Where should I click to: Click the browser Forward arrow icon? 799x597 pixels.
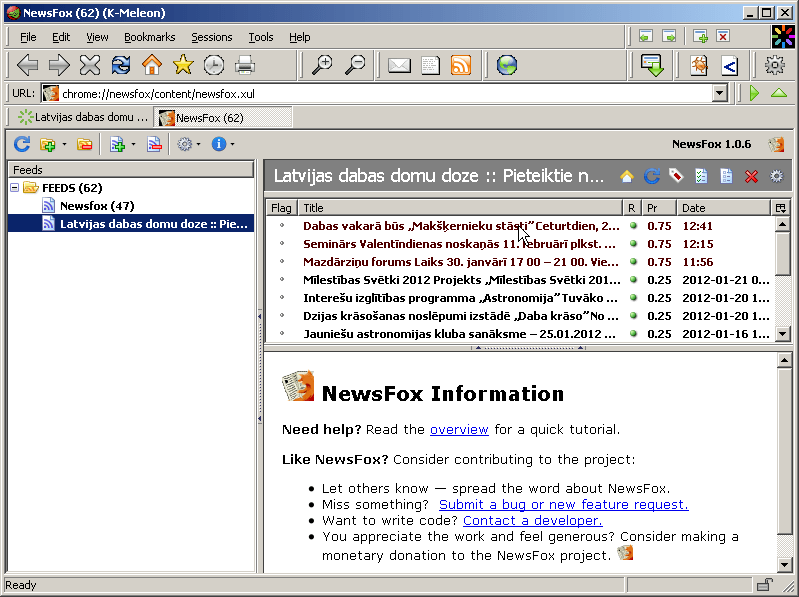coord(59,65)
